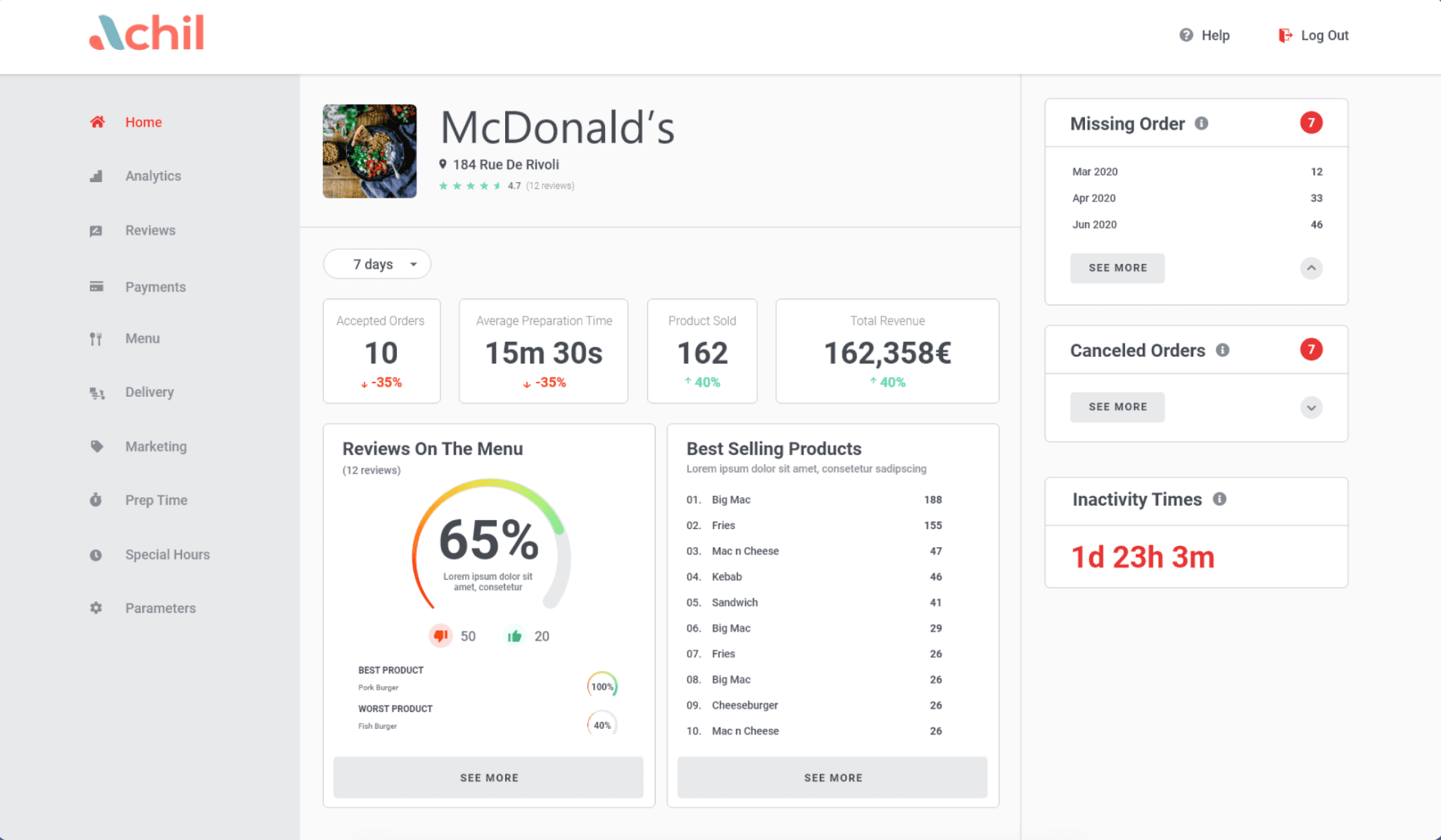The width and height of the screenshot is (1441, 840).
Task: Click the 100% Best Product gauge
Action: coord(602,686)
